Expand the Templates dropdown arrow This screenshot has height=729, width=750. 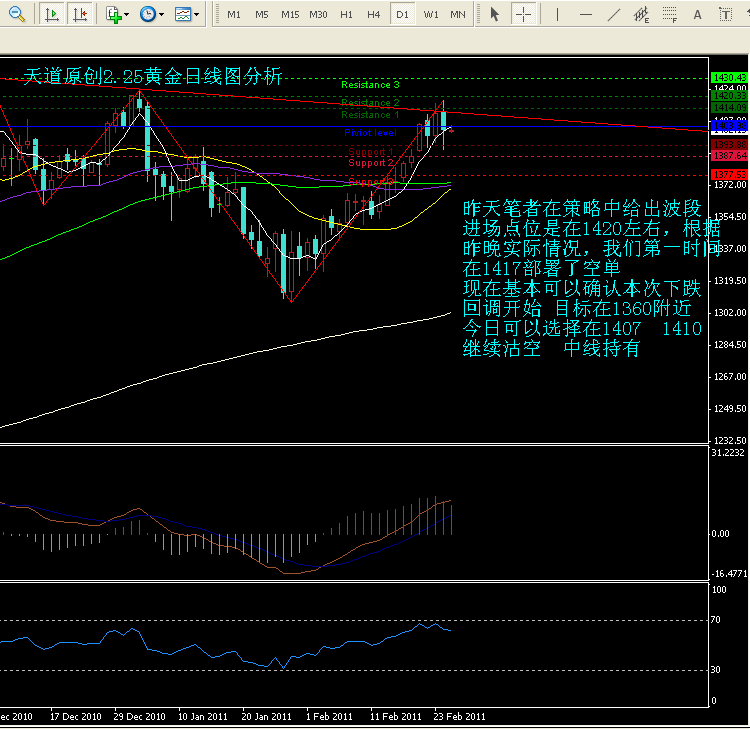tap(197, 15)
